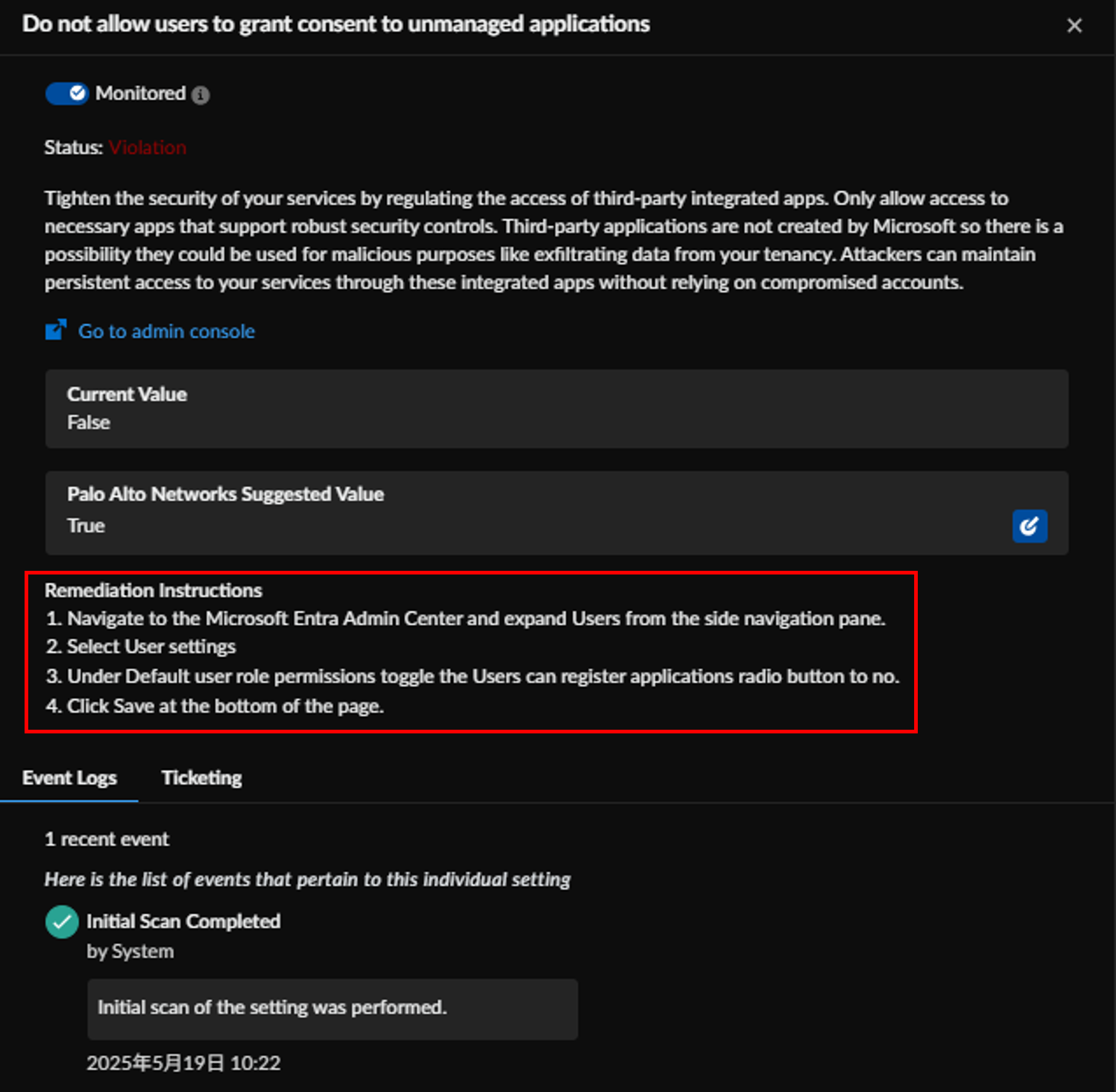Click the panel title about unmanaged applications

click(x=336, y=24)
